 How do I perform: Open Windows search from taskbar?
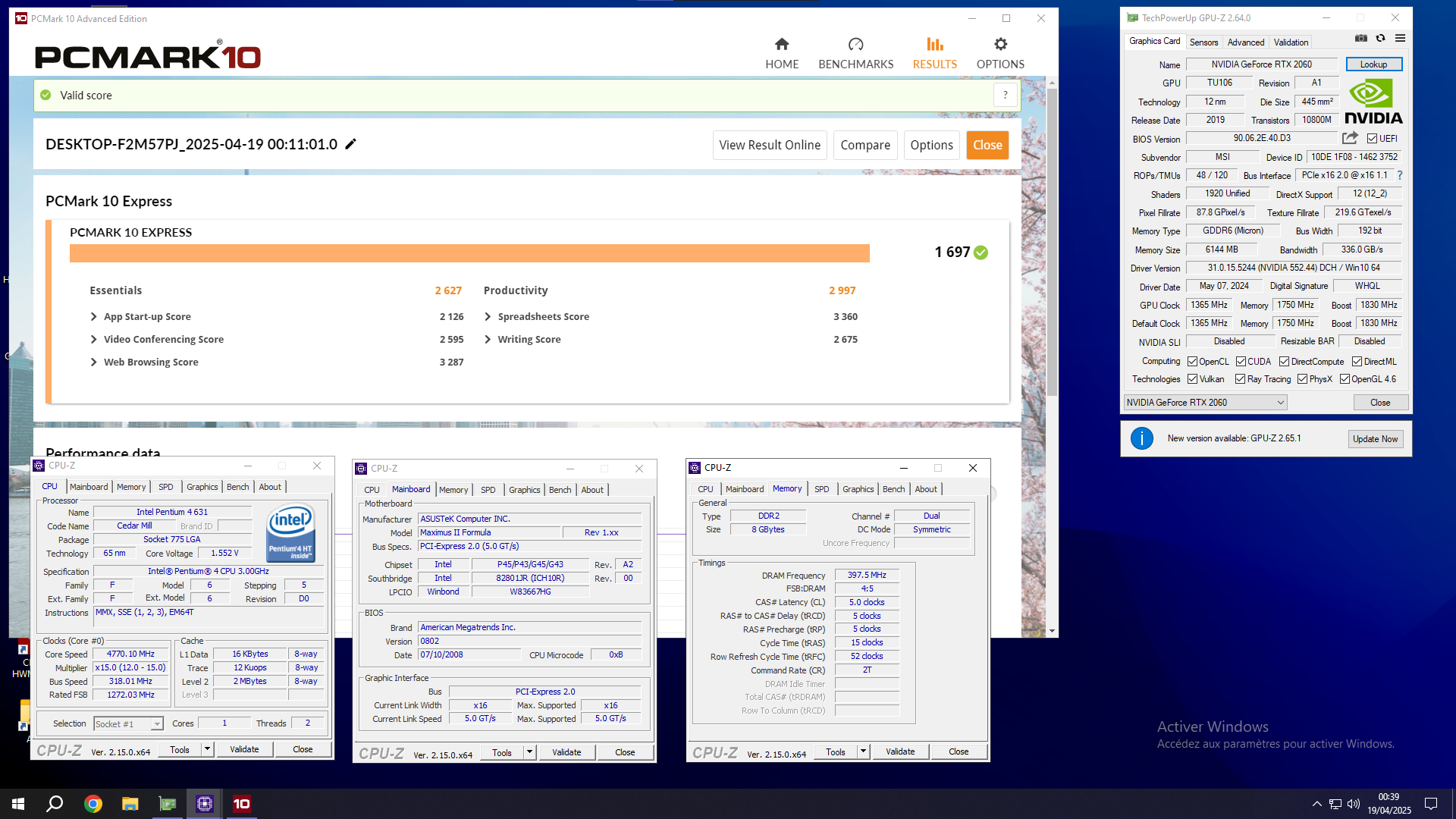click(55, 804)
